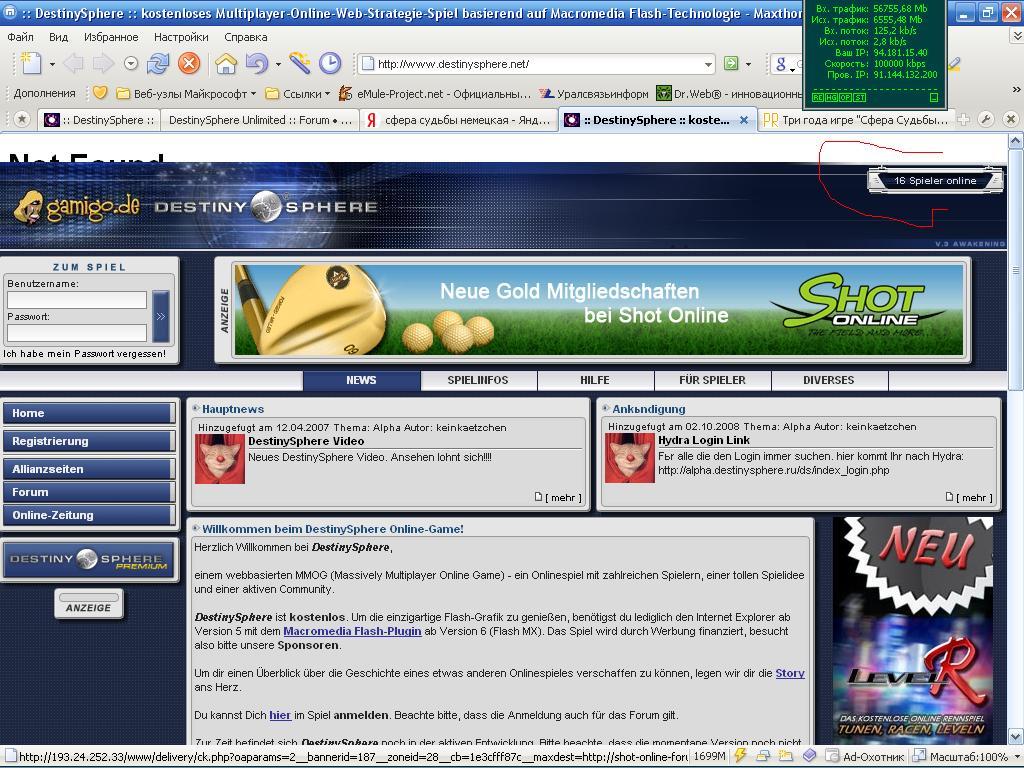The width and height of the screenshot is (1024, 768).
Task: Click the page vertical scrollbar down arrow
Action: point(1016,737)
